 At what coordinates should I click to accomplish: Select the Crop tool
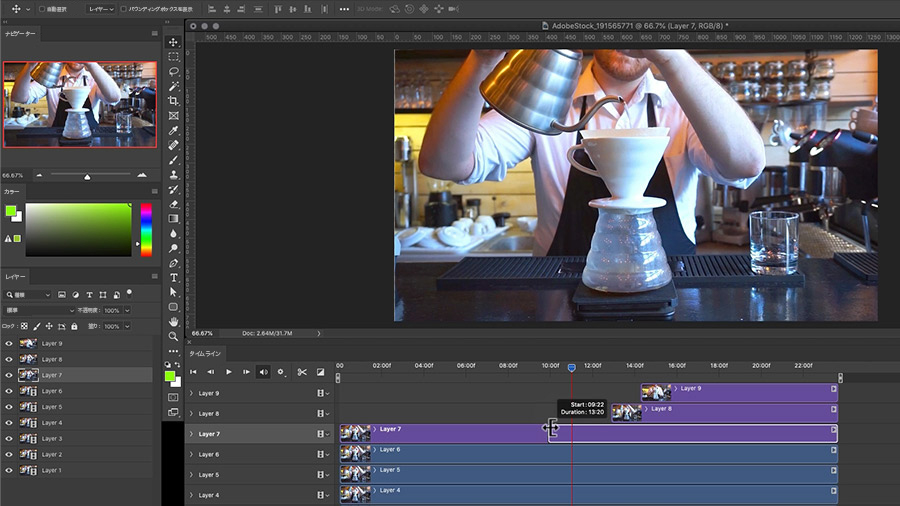174,101
